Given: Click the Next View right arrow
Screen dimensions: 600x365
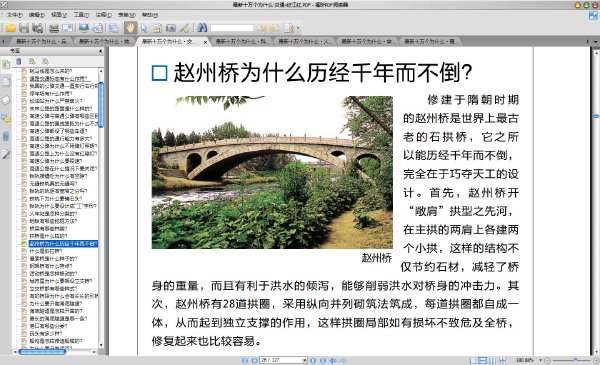Looking at the screenshot, I should tap(343, 360).
